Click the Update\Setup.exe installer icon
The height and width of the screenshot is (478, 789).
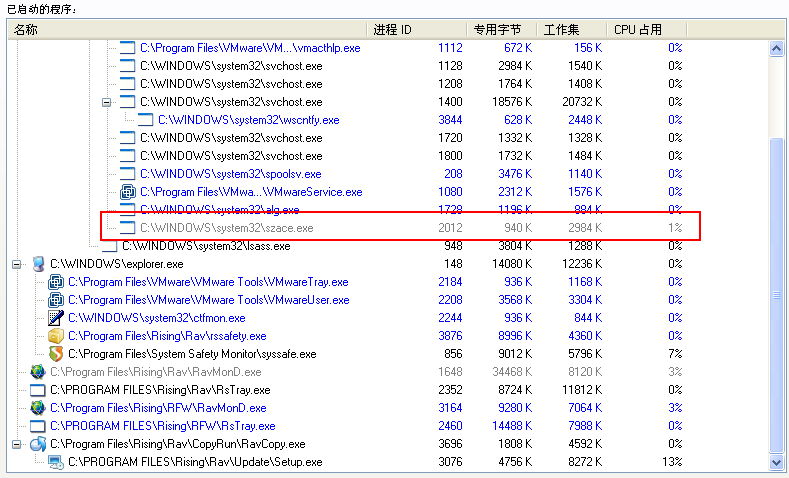pos(56,462)
